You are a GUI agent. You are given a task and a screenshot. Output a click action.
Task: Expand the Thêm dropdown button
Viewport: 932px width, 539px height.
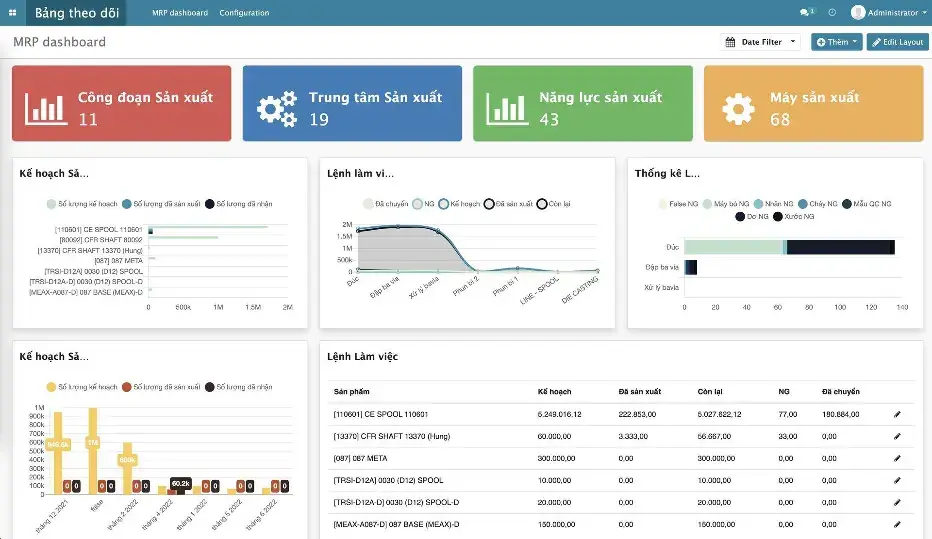tap(836, 42)
